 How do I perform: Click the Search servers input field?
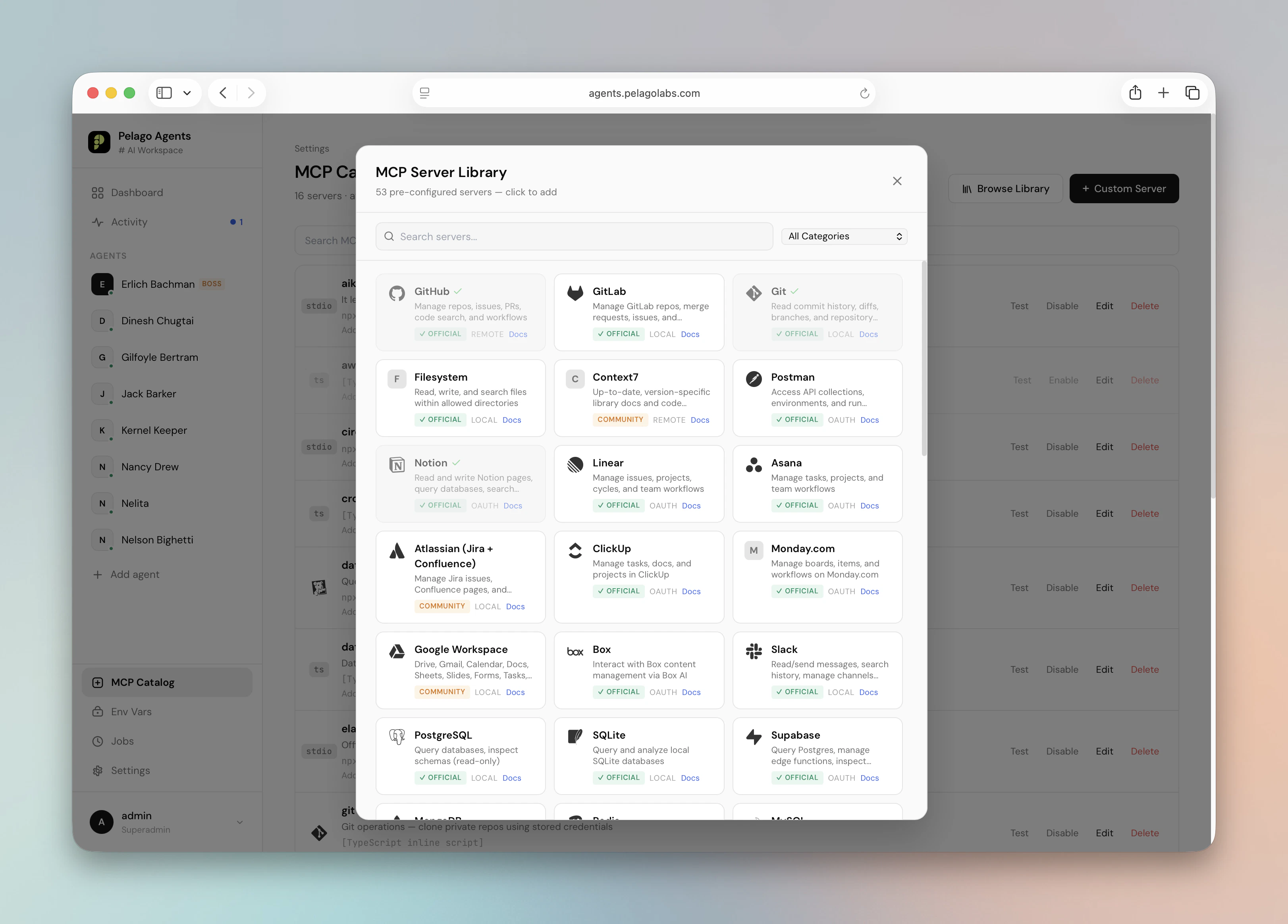[x=574, y=237]
